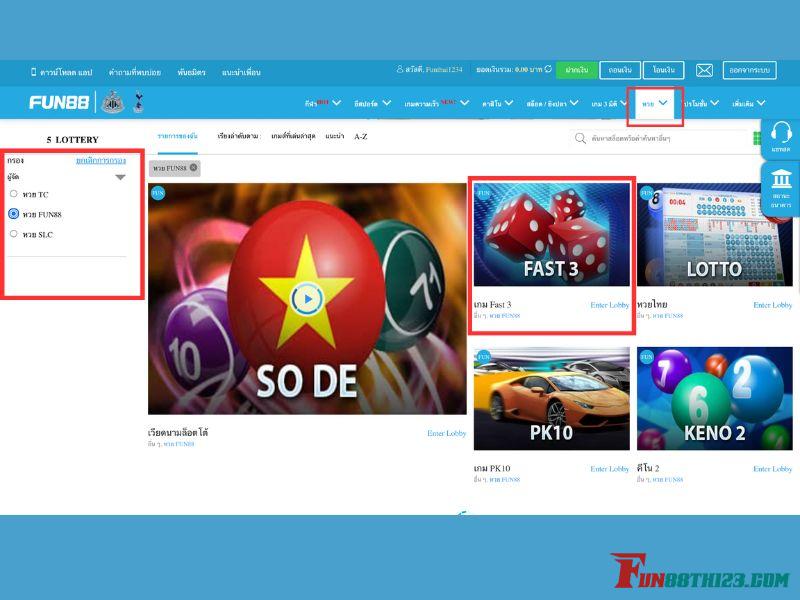Expand the slots / fishing dropdown
Viewport: 800px width, 600px height.
click(552, 103)
